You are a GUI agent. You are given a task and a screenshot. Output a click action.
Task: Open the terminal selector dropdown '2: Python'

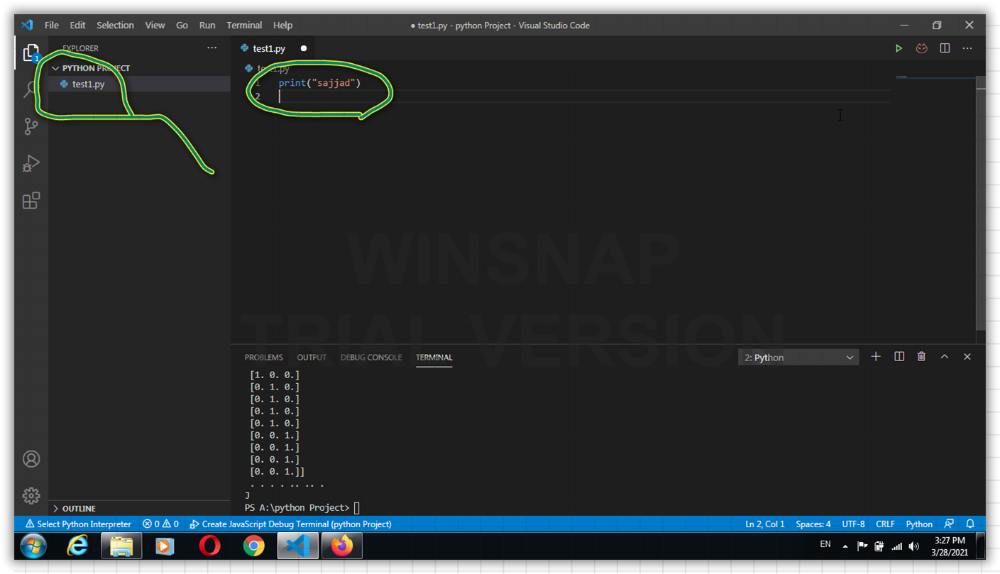[x=798, y=357]
